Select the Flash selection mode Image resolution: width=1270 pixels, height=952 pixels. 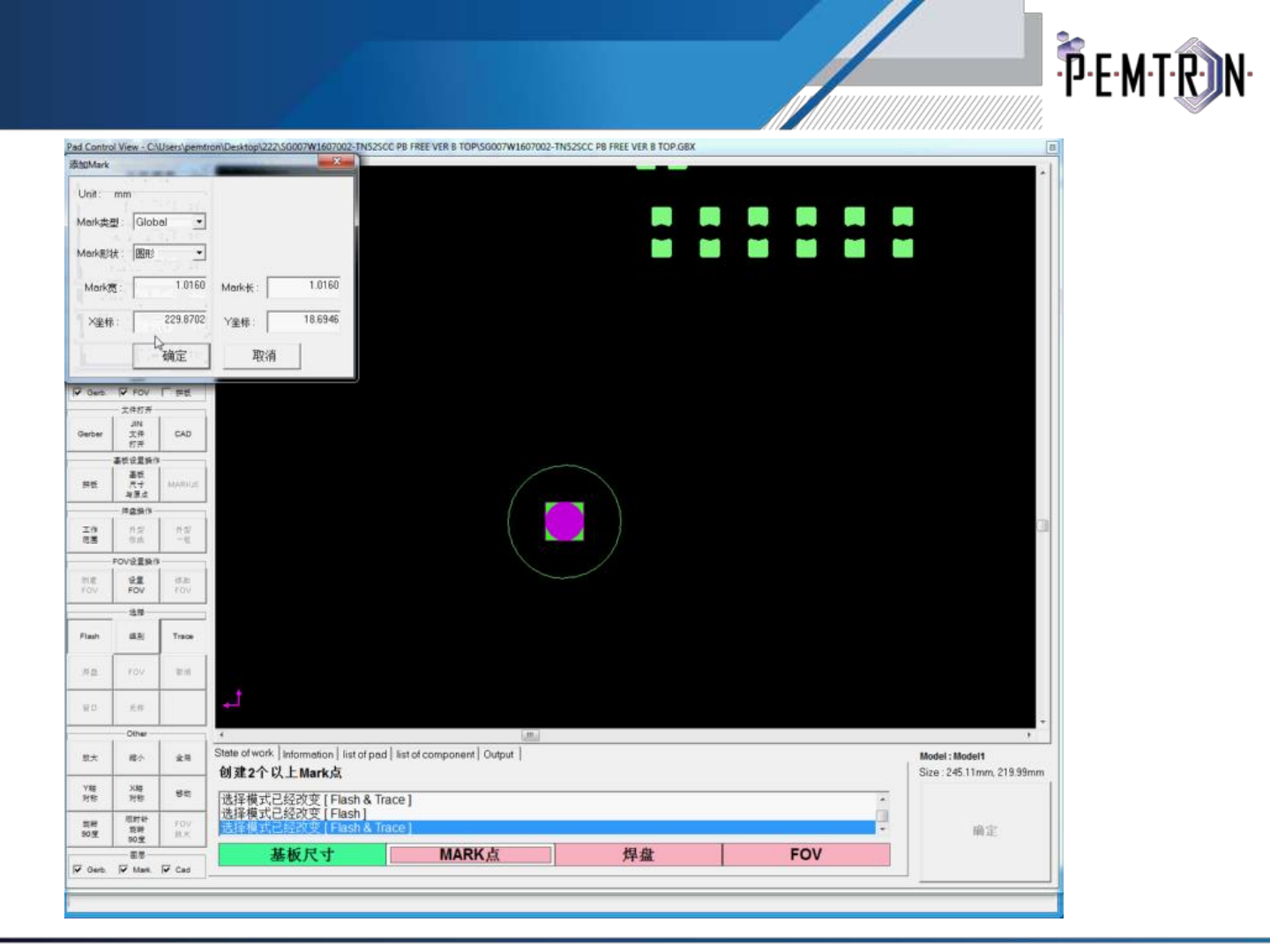coord(90,636)
